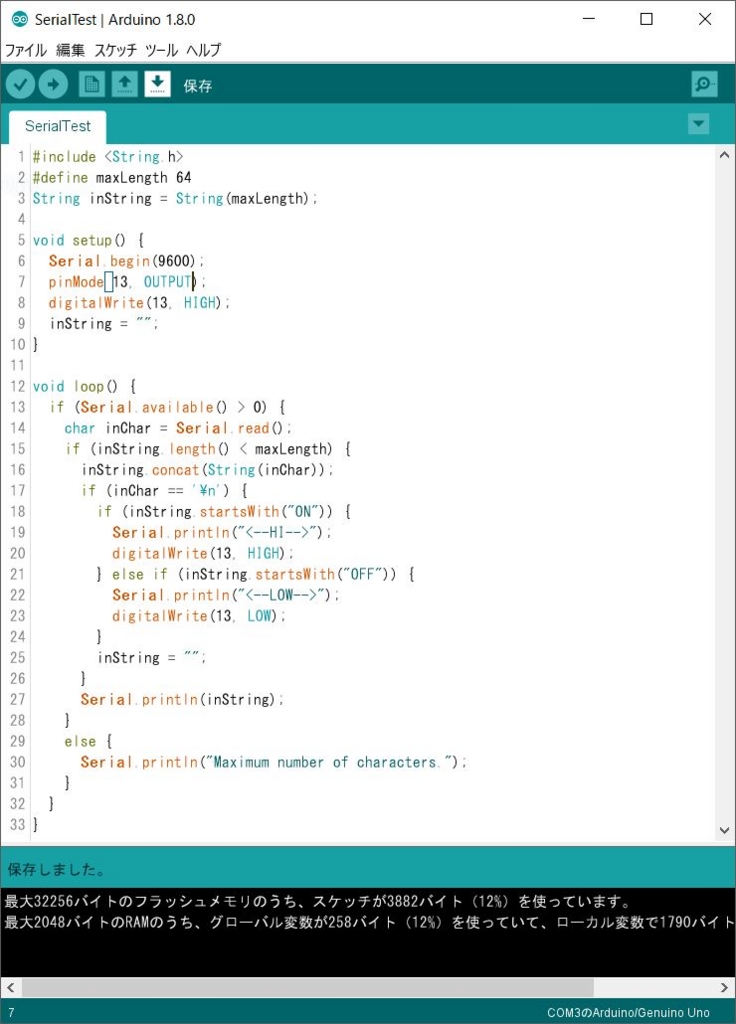The image size is (736, 1024).
Task: Click the '#include <String.h>' line
Action: click(x=108, y=157)
